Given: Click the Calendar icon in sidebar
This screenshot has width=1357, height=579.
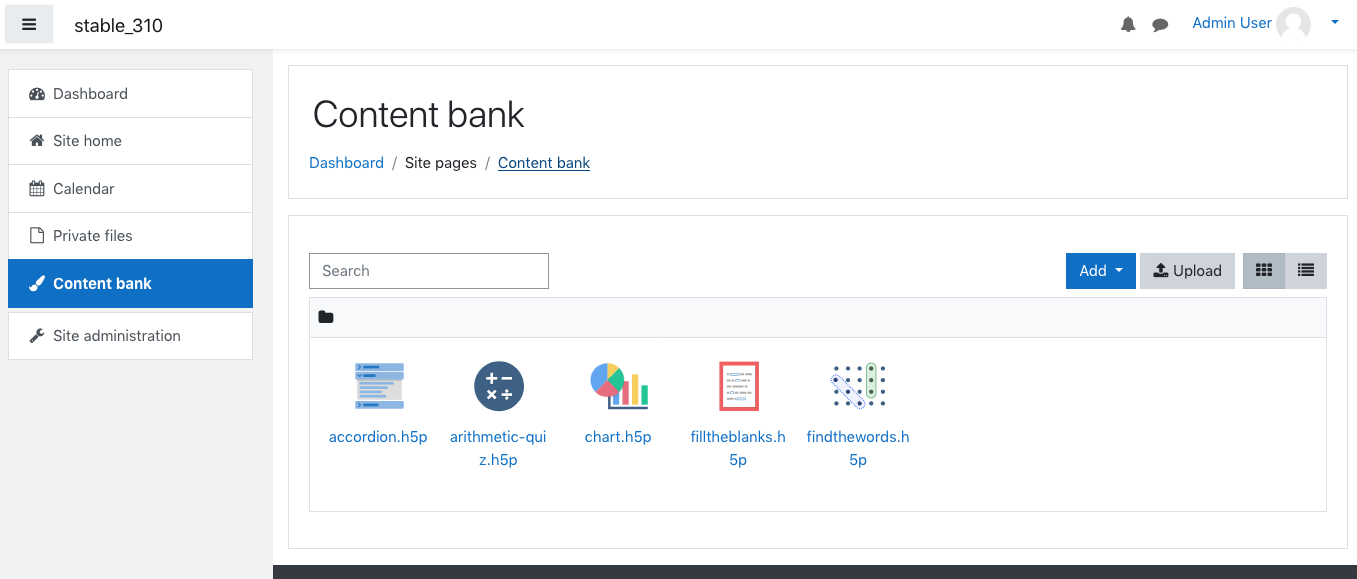Looking at the screenshot, I should pyautogui.click(x=37, y=189).
